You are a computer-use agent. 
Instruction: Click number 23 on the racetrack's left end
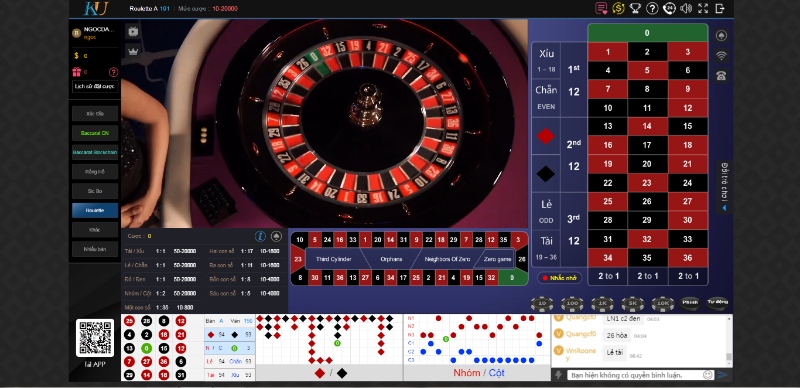298,259
